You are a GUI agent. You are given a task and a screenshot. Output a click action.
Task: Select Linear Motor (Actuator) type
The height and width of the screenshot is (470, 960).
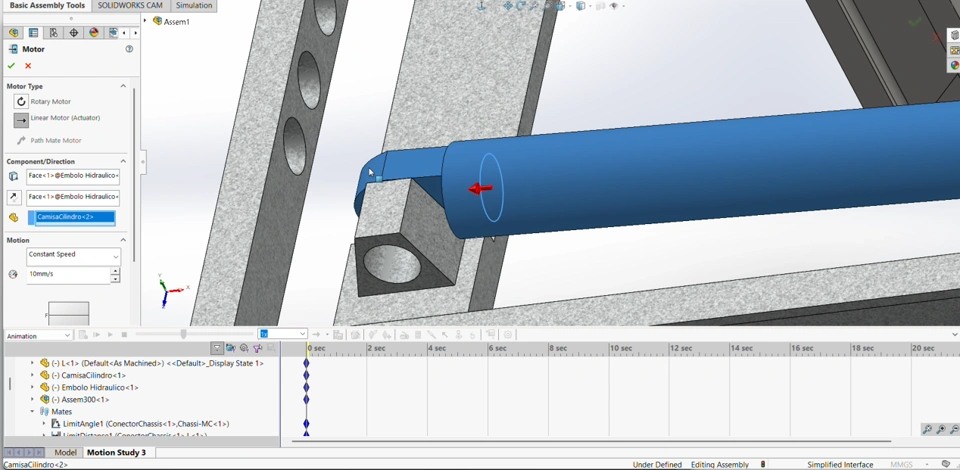(21, 121)
